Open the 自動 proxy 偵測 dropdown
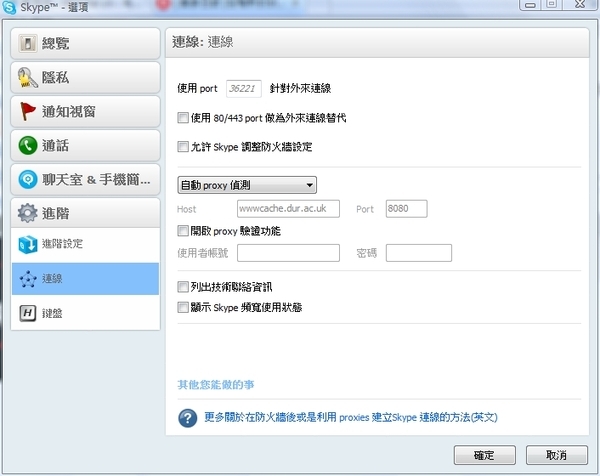This screenshot has height=476, width=600. pos(247,185)
